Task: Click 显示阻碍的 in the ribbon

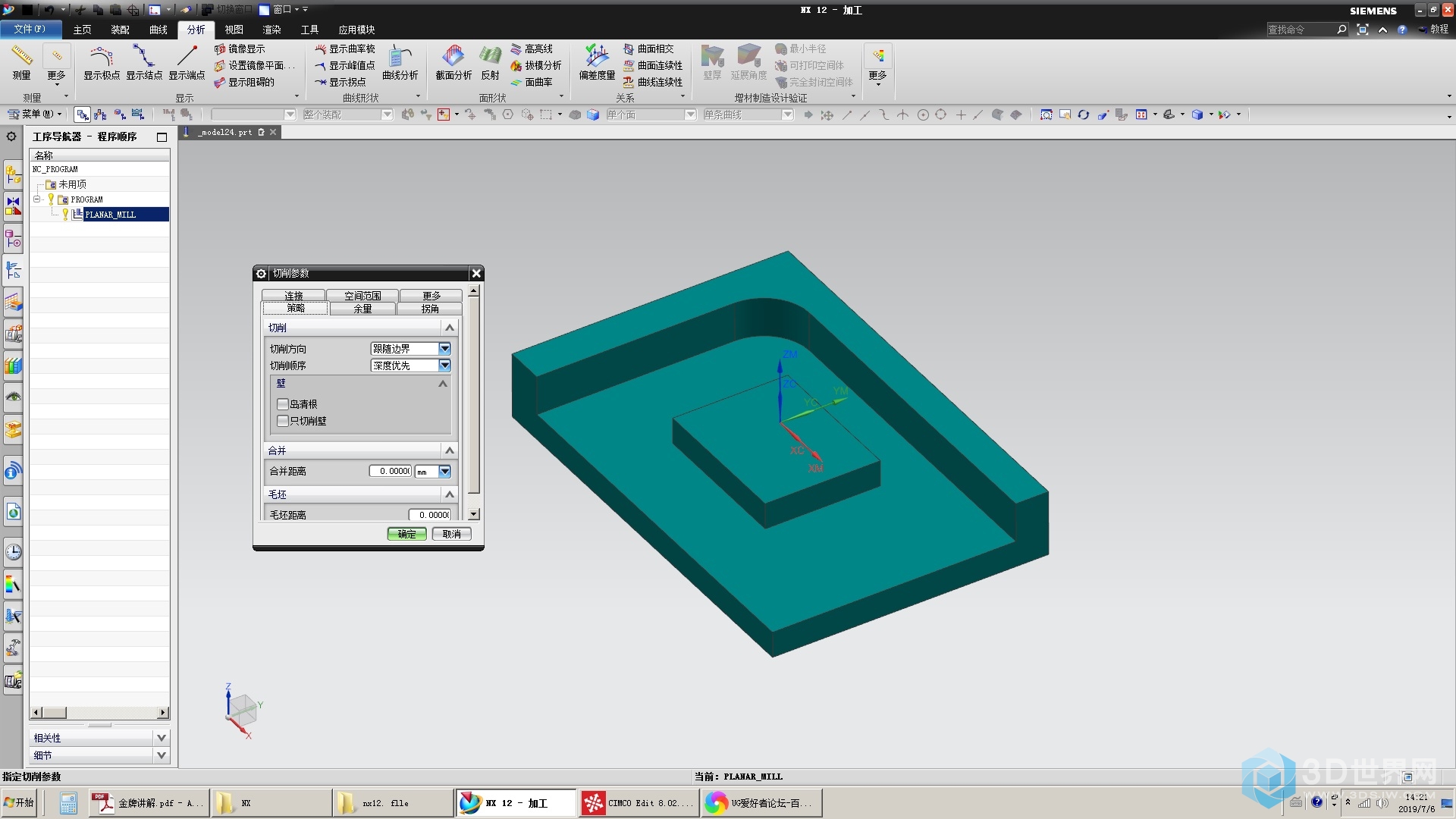Action: 245,82
